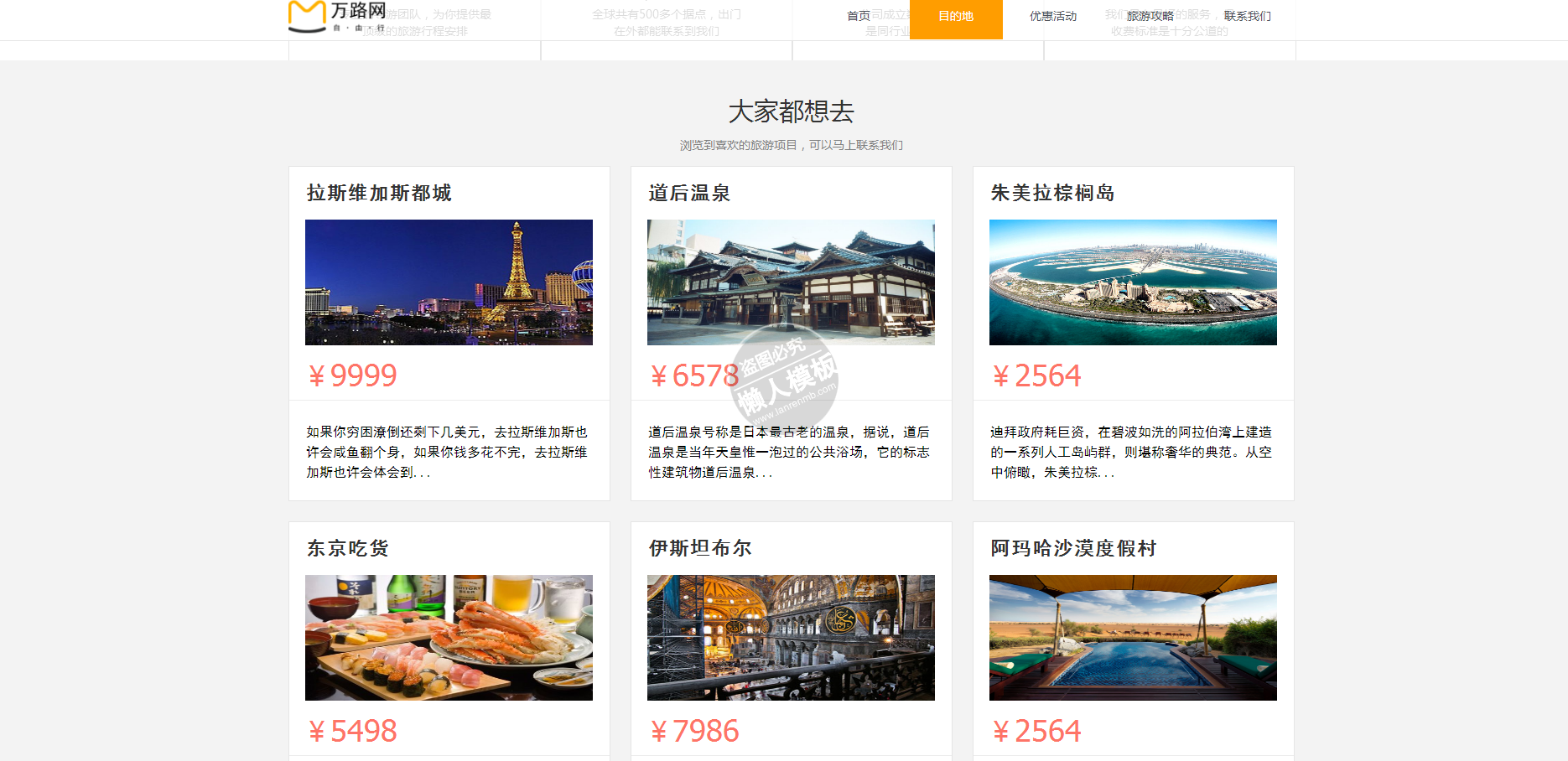Select the 目的地 navigation tab

point(956,18)
